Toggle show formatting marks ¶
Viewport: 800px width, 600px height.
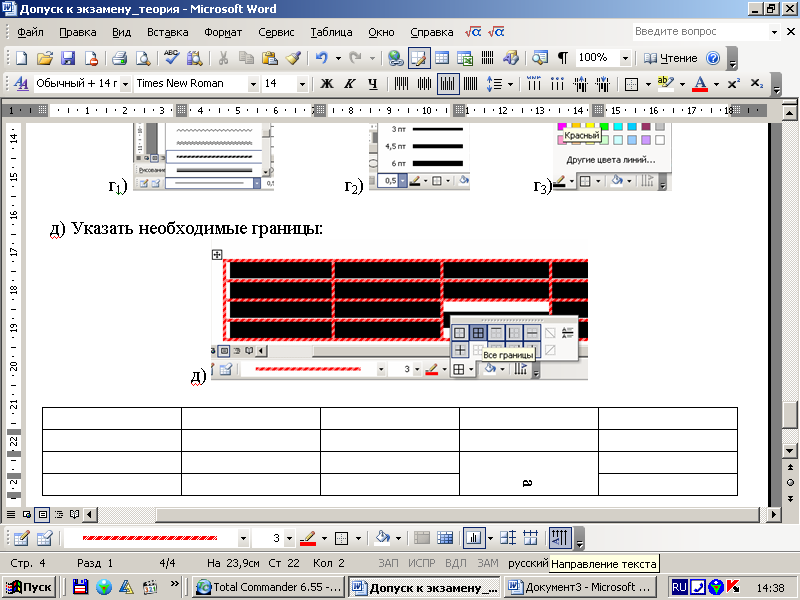pos(563,58)
